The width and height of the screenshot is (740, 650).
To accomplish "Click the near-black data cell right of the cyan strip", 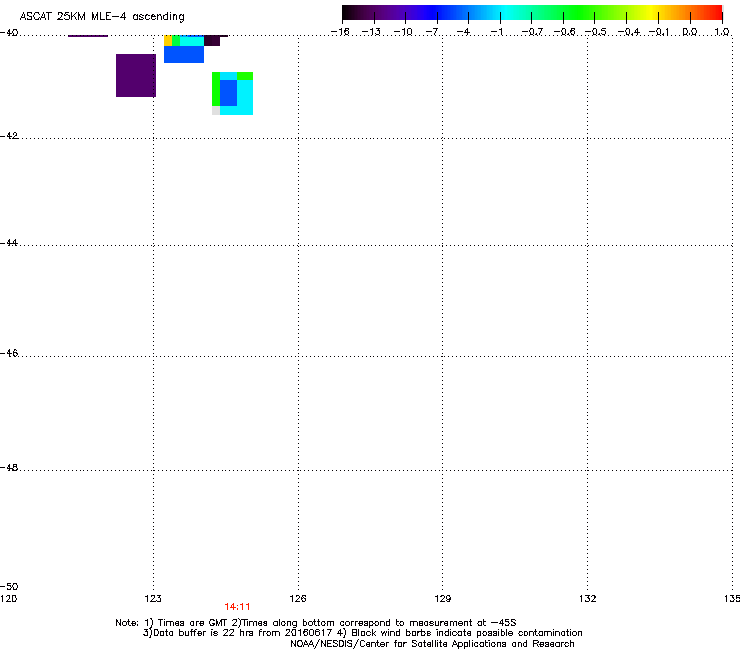I will click(212, 41).
